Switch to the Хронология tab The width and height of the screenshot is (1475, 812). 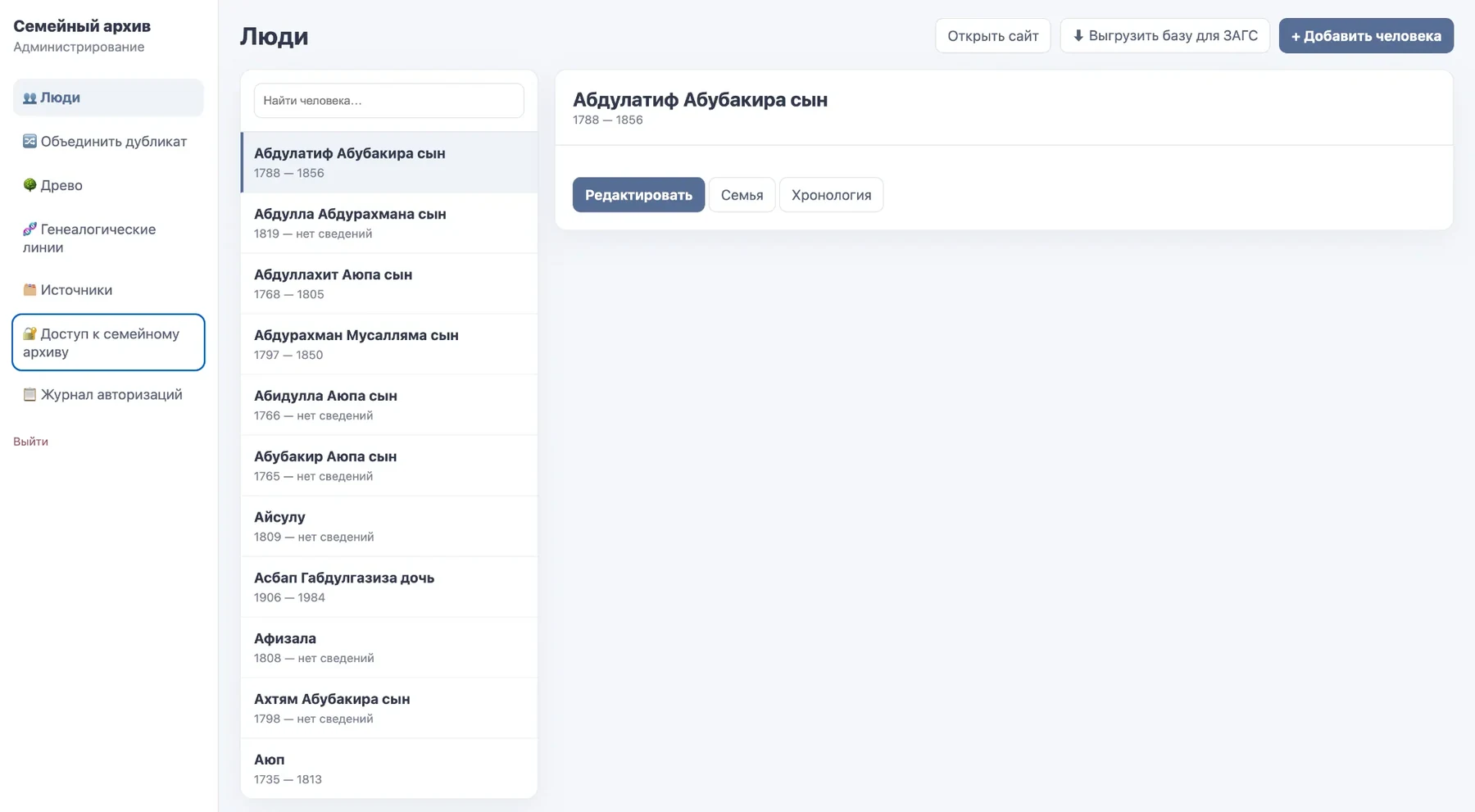click(831, 195)
